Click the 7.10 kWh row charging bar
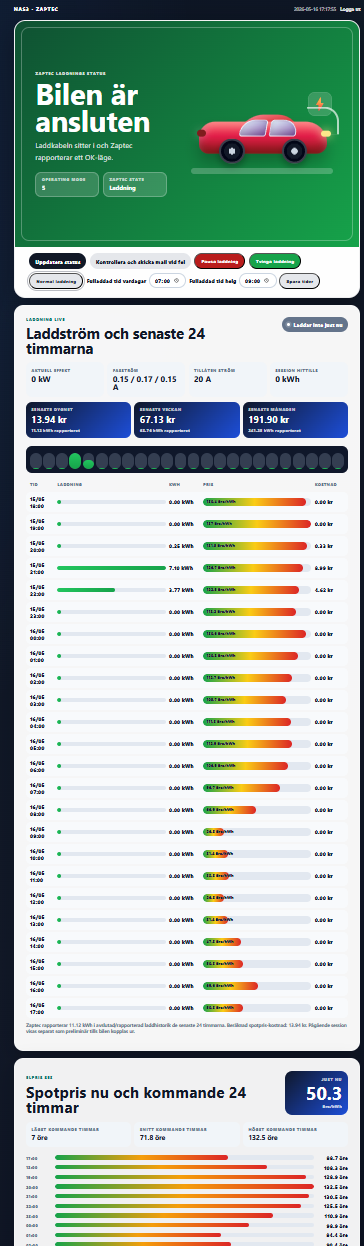Viewport: 364px width, 1246px height. [x=110, y=567]
